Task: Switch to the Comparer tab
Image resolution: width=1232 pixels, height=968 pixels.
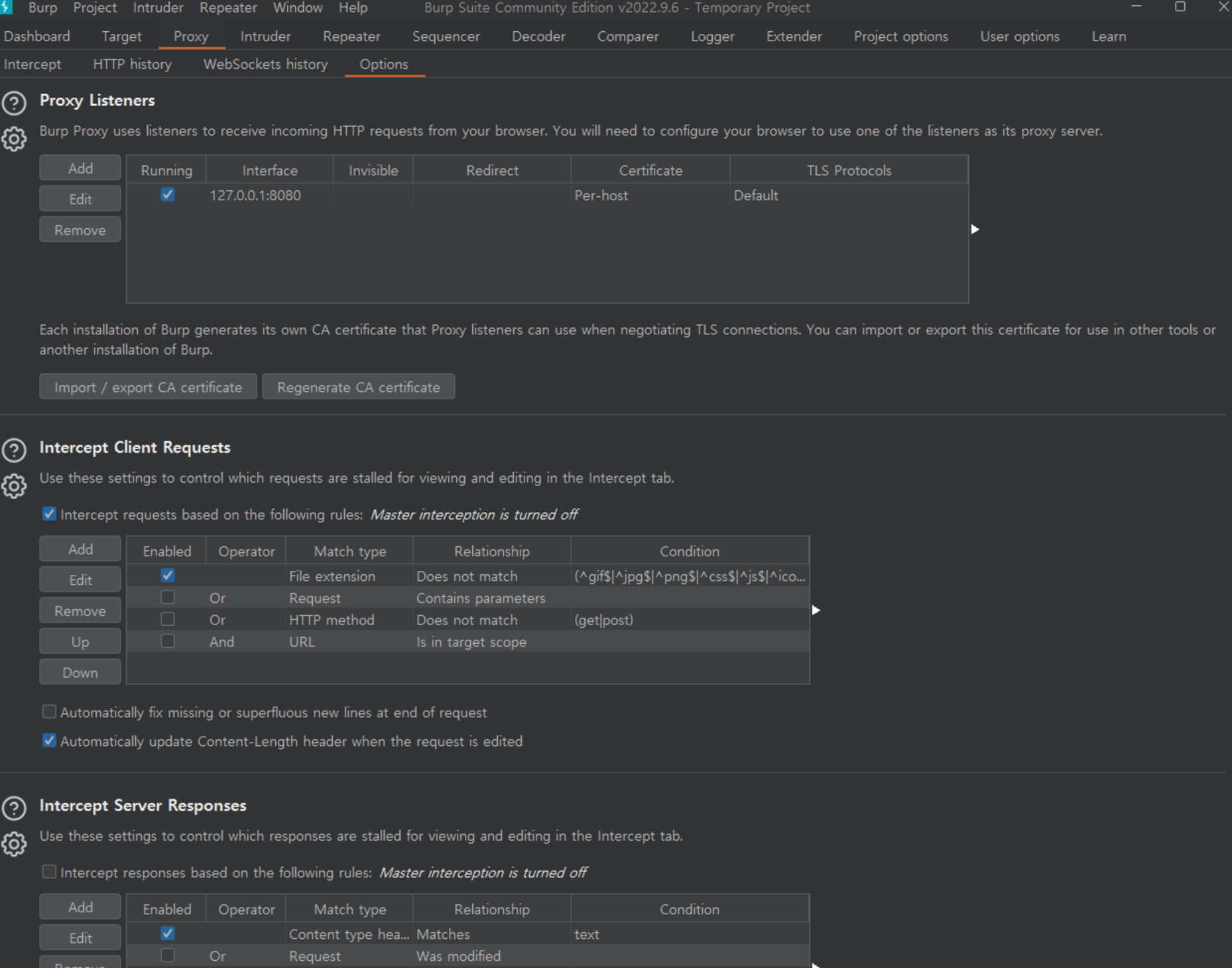Action: [628, 36]
